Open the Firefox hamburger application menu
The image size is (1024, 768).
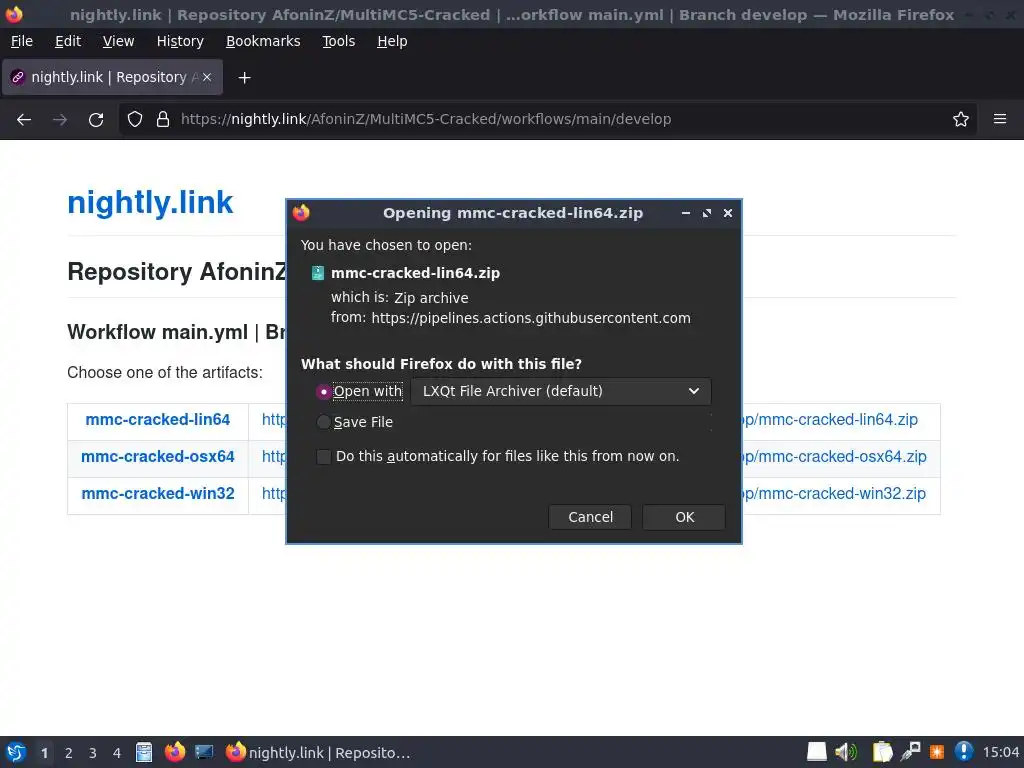tap(1000, 119)
